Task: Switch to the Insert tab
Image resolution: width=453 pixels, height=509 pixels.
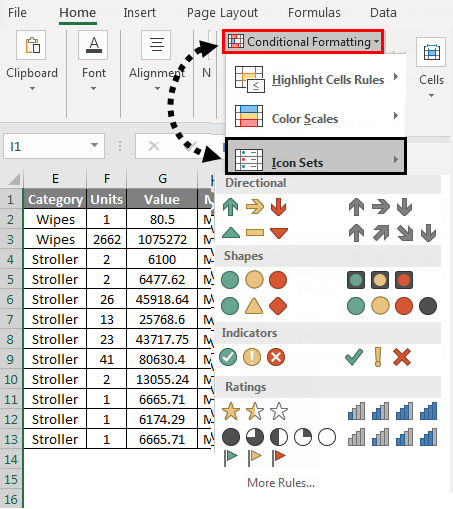Action: pyautogui.click(x=139, y=13)
